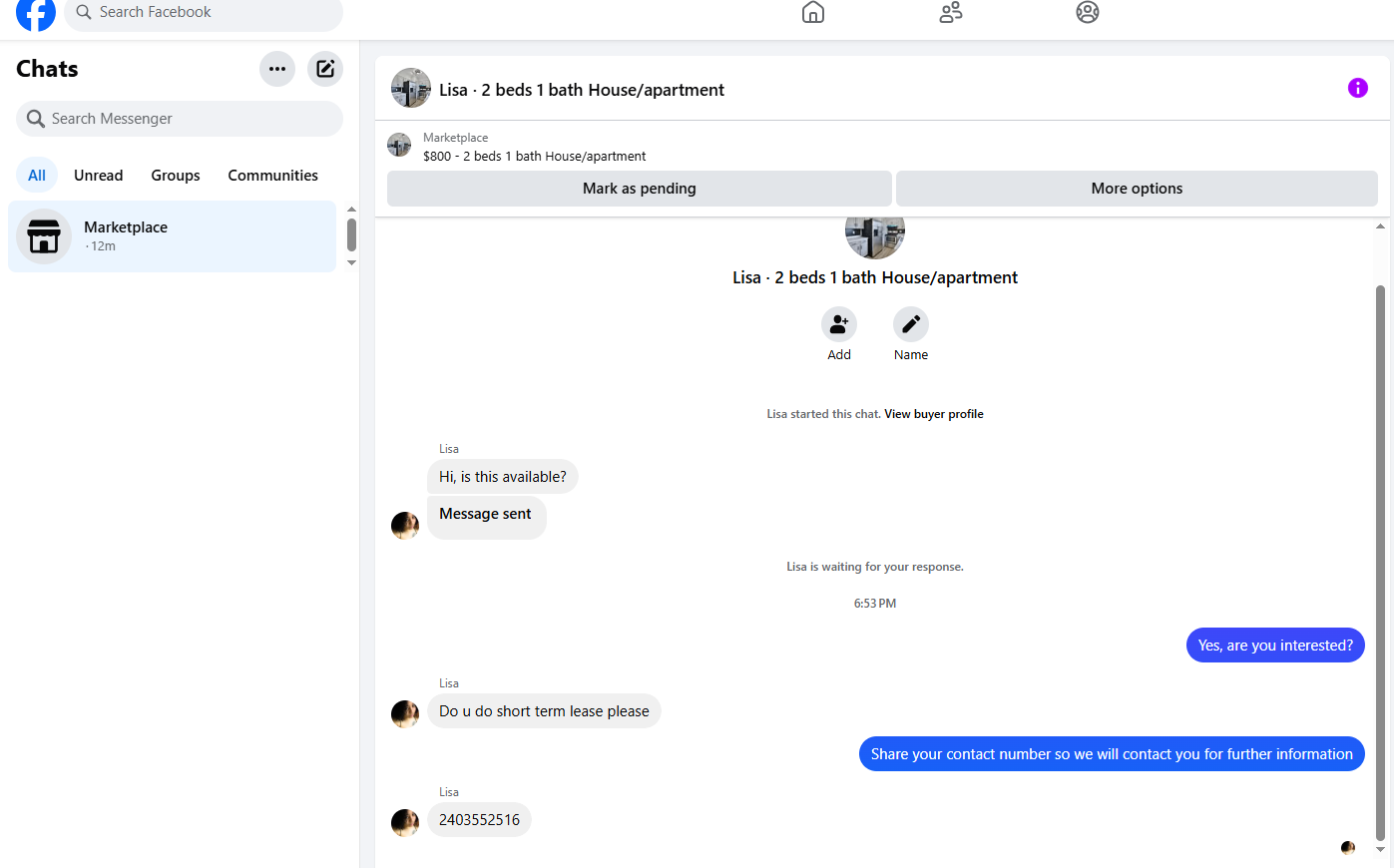Click the chat list scrollbar up arrow

351,210
